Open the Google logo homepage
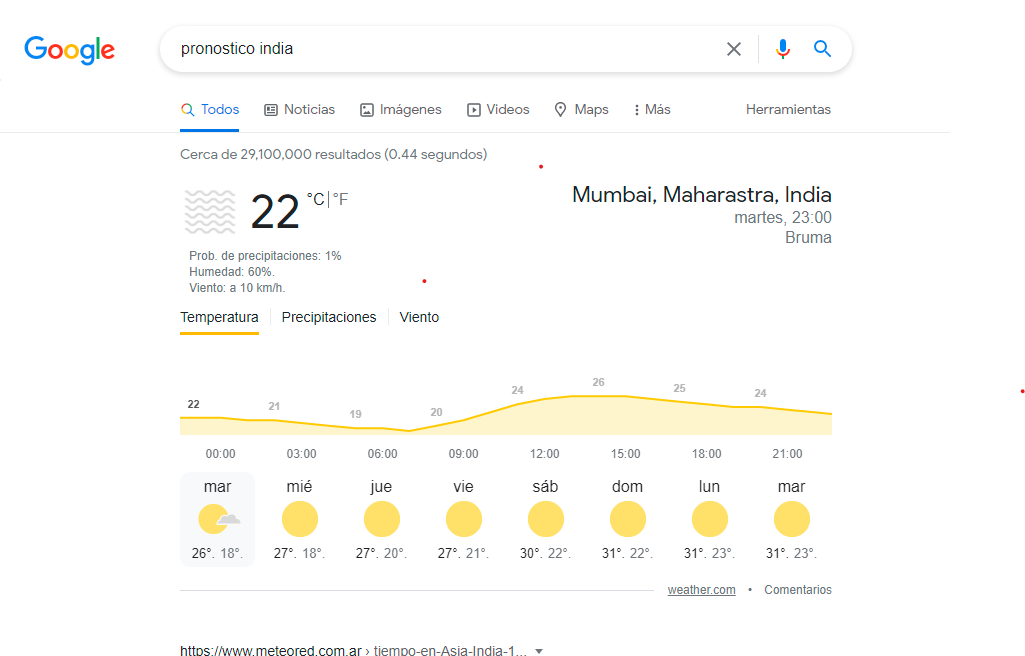The height and width of the screenshot is (656, 1025). pyautogui.click(x=69, y=50)
